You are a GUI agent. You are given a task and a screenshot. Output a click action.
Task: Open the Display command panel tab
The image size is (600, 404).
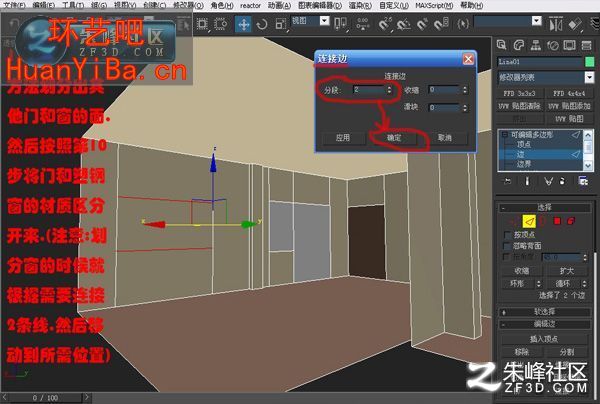570,45
